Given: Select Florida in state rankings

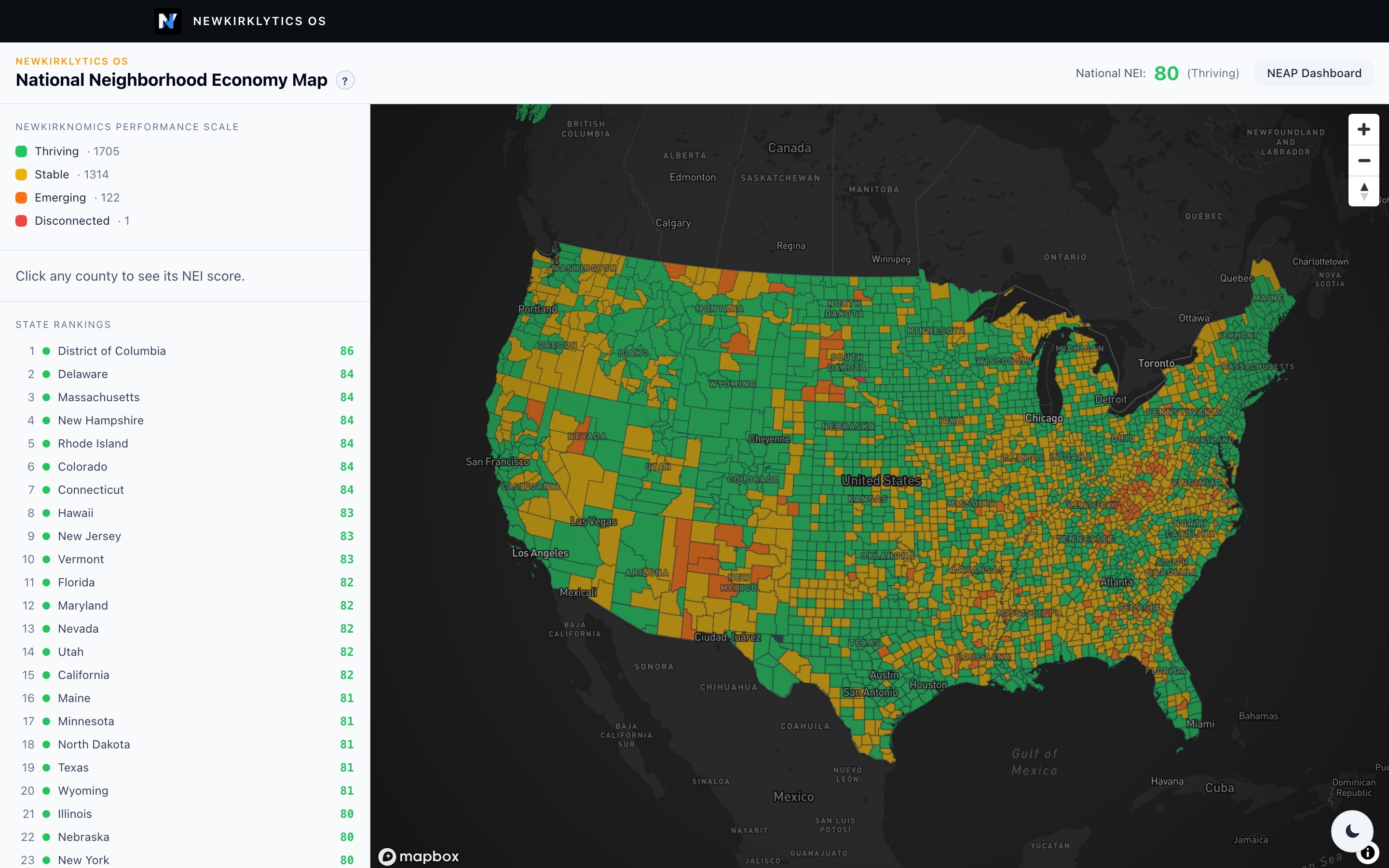Looking at the screenshot, I should (185, 583).
